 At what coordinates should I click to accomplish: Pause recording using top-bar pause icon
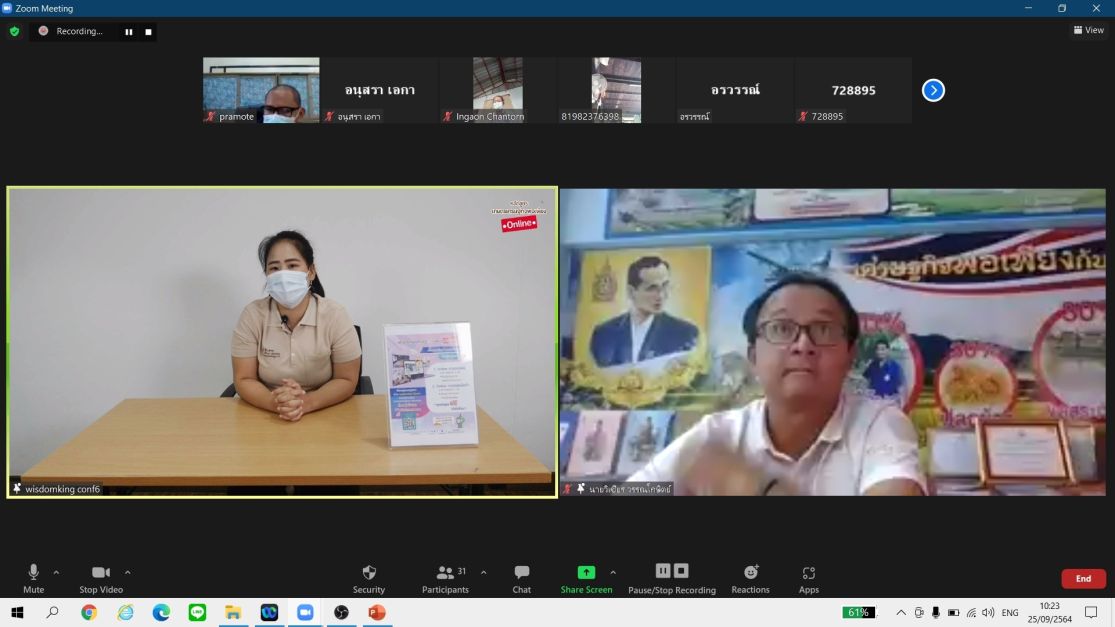coord(129,32)
